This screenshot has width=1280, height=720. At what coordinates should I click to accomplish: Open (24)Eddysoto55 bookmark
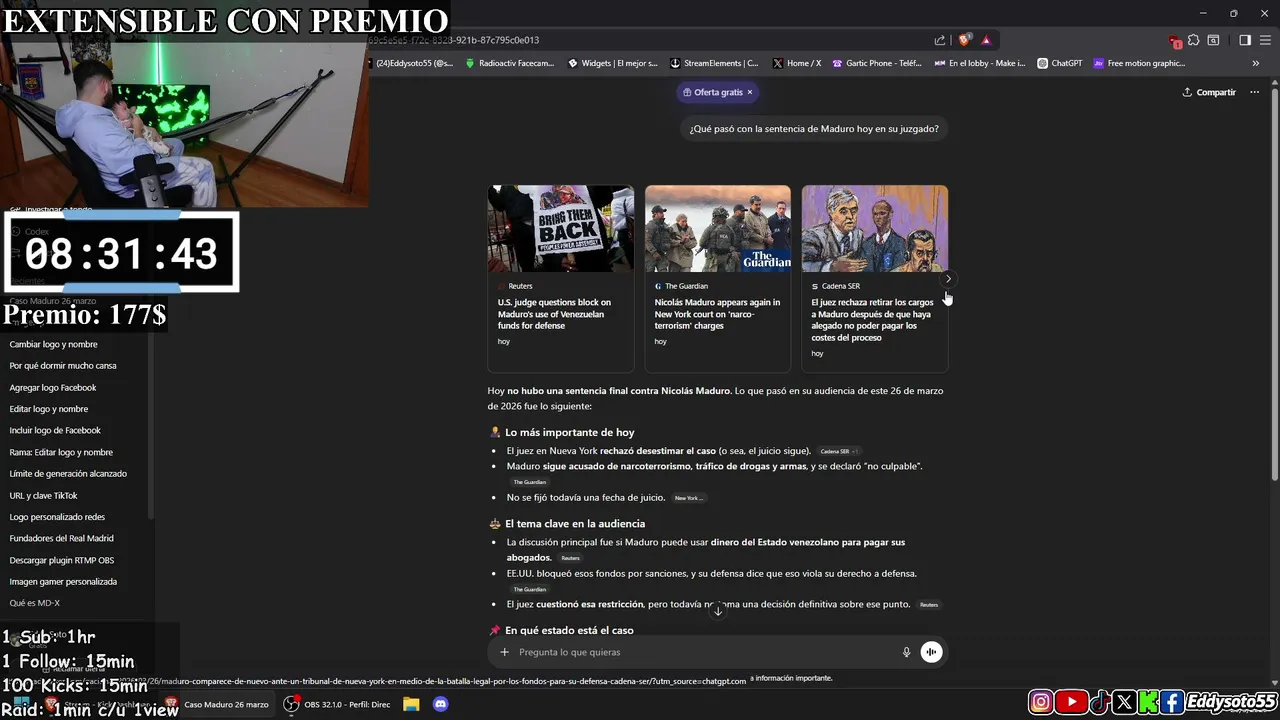tap(412, 63)
